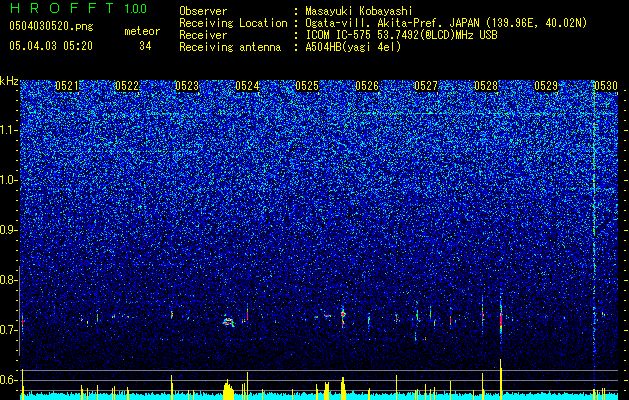
Task: Click the Receiving Location label
Action: pos(233,23)
